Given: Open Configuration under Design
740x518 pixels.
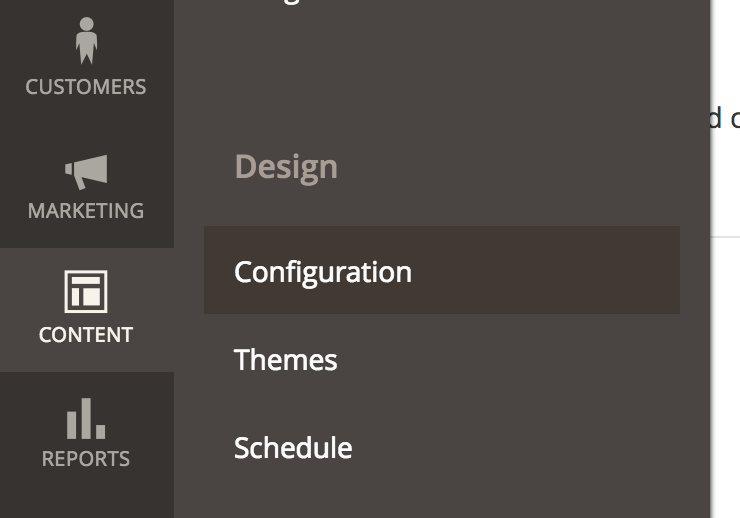Looking at the screenshot, I should 323,273.
